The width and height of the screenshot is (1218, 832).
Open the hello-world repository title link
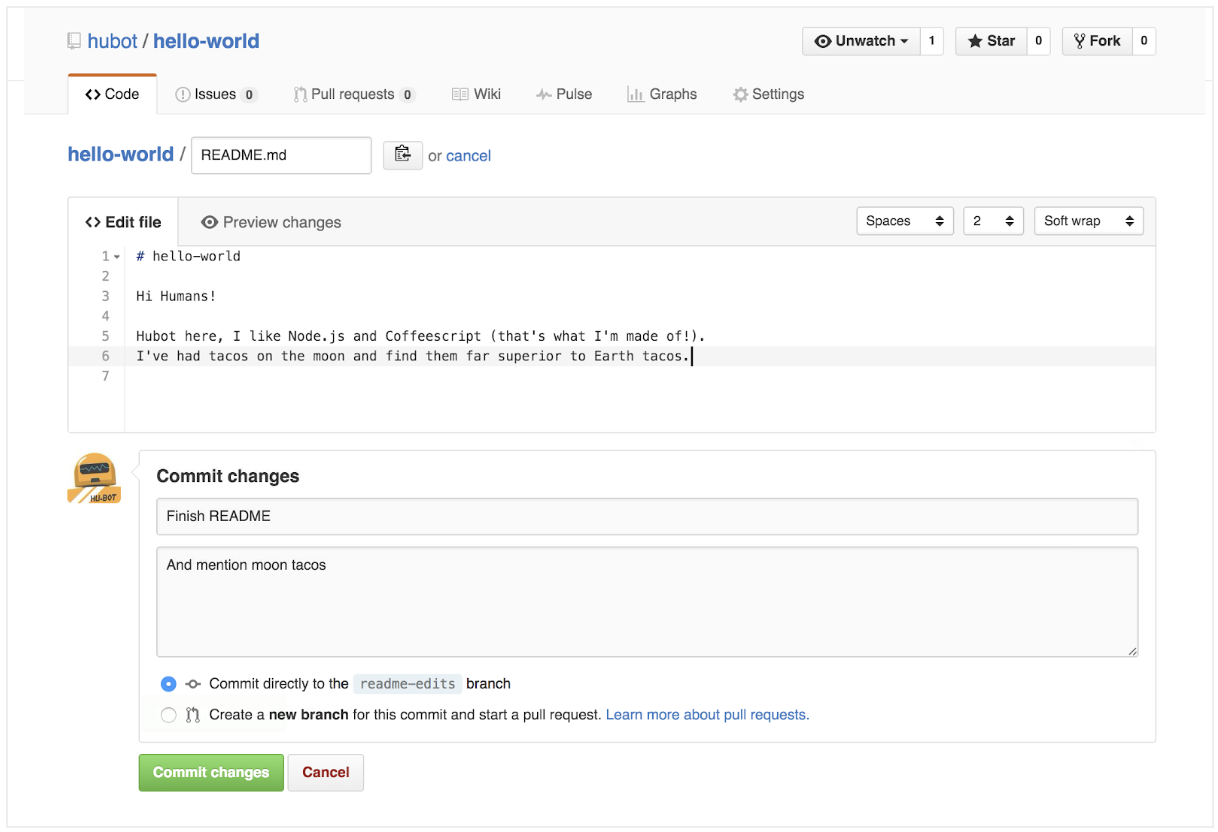click(206, 41)
